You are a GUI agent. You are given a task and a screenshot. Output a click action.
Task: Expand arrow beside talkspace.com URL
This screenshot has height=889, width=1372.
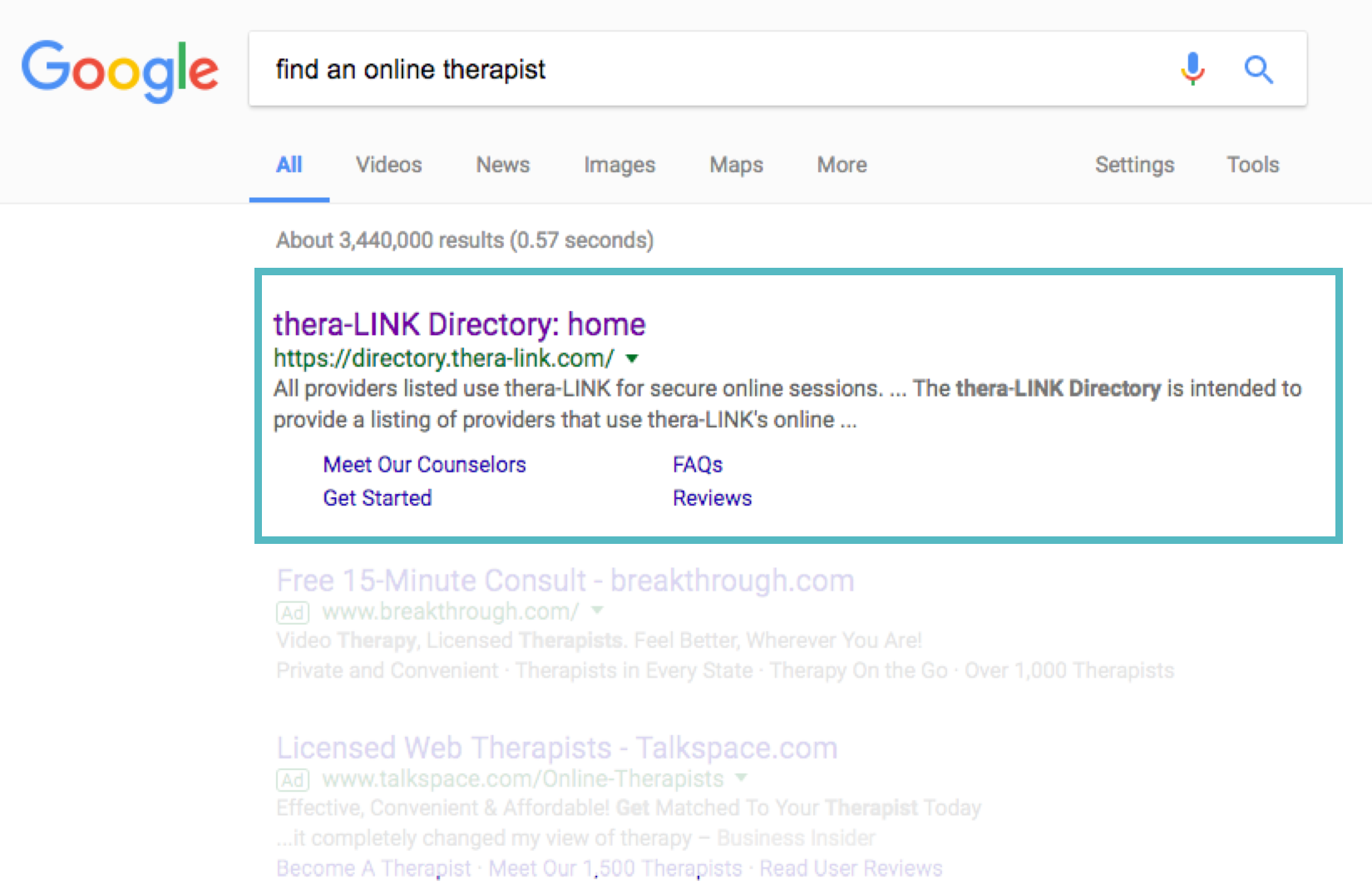click(742, 778)
